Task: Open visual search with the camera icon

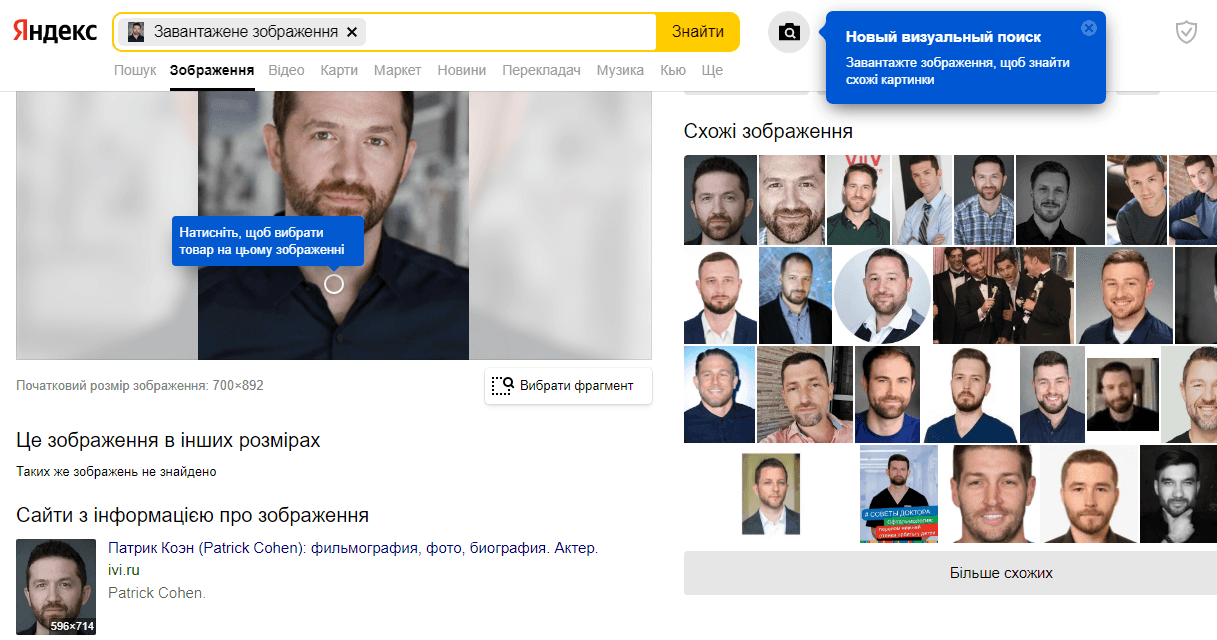Action: [x=789, y=33]
